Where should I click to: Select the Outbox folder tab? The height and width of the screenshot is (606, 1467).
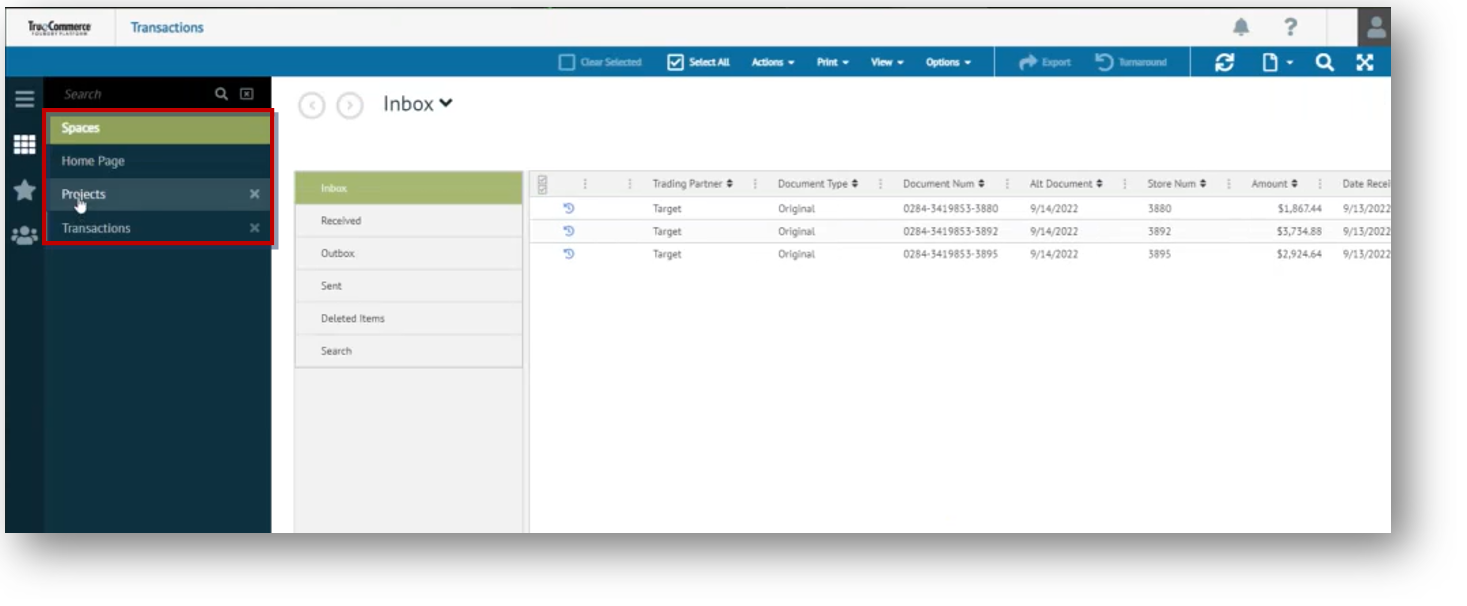pyautogui.click(x=338, y=253)
